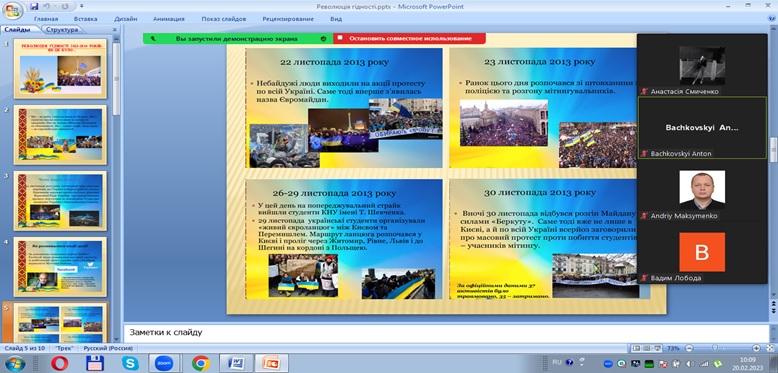
Task: Adjust the zoom slider handle
Action: (x=715, y=348)
